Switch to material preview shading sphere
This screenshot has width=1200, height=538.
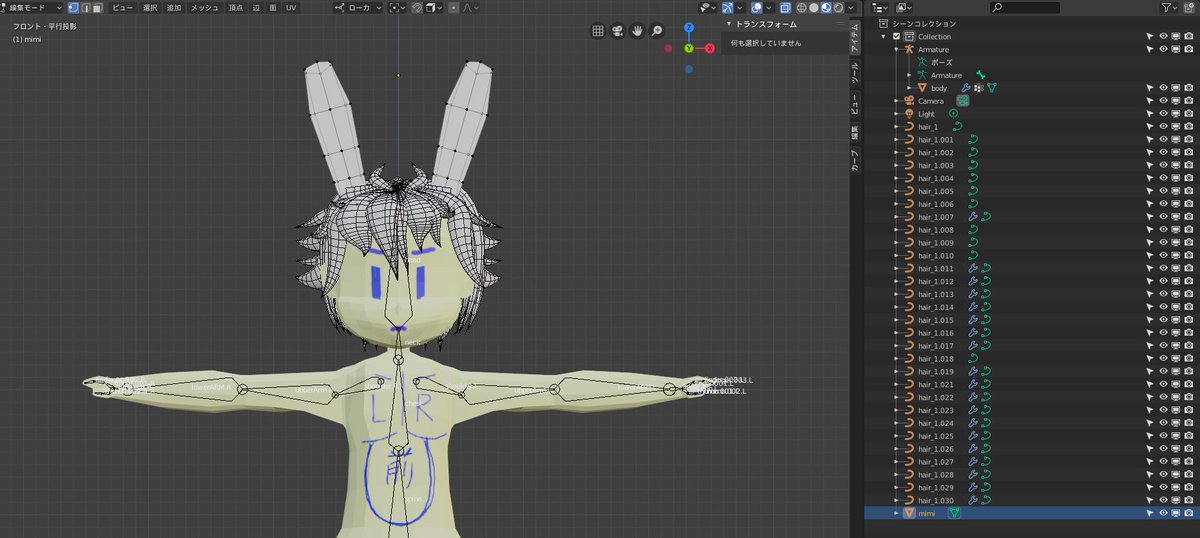825,7
